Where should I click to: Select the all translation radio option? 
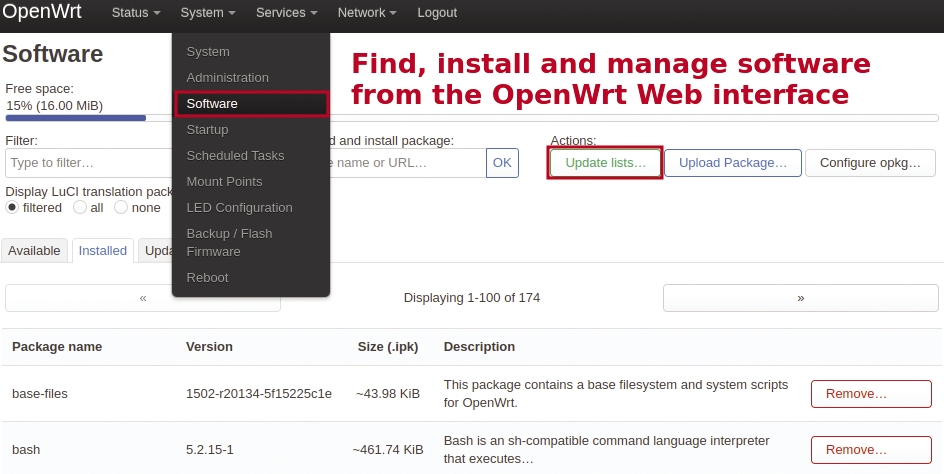point(79,207)
